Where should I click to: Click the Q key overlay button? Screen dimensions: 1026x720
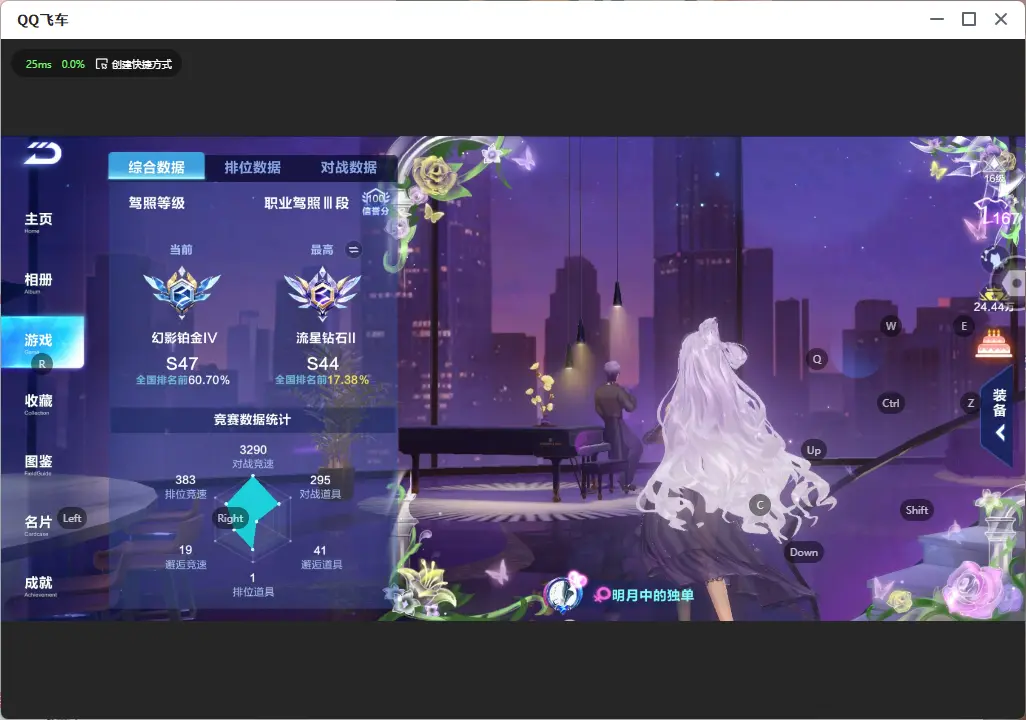(817, 359)
